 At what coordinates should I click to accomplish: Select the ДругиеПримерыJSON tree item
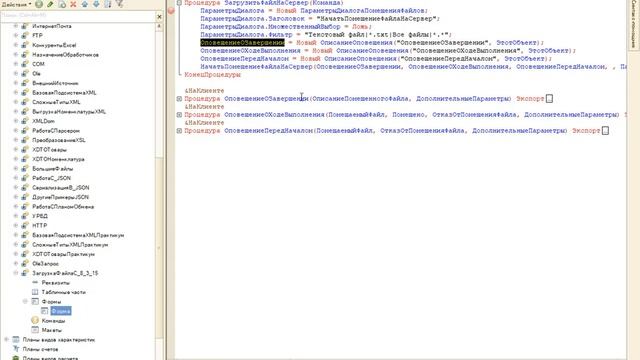(60, 197)
